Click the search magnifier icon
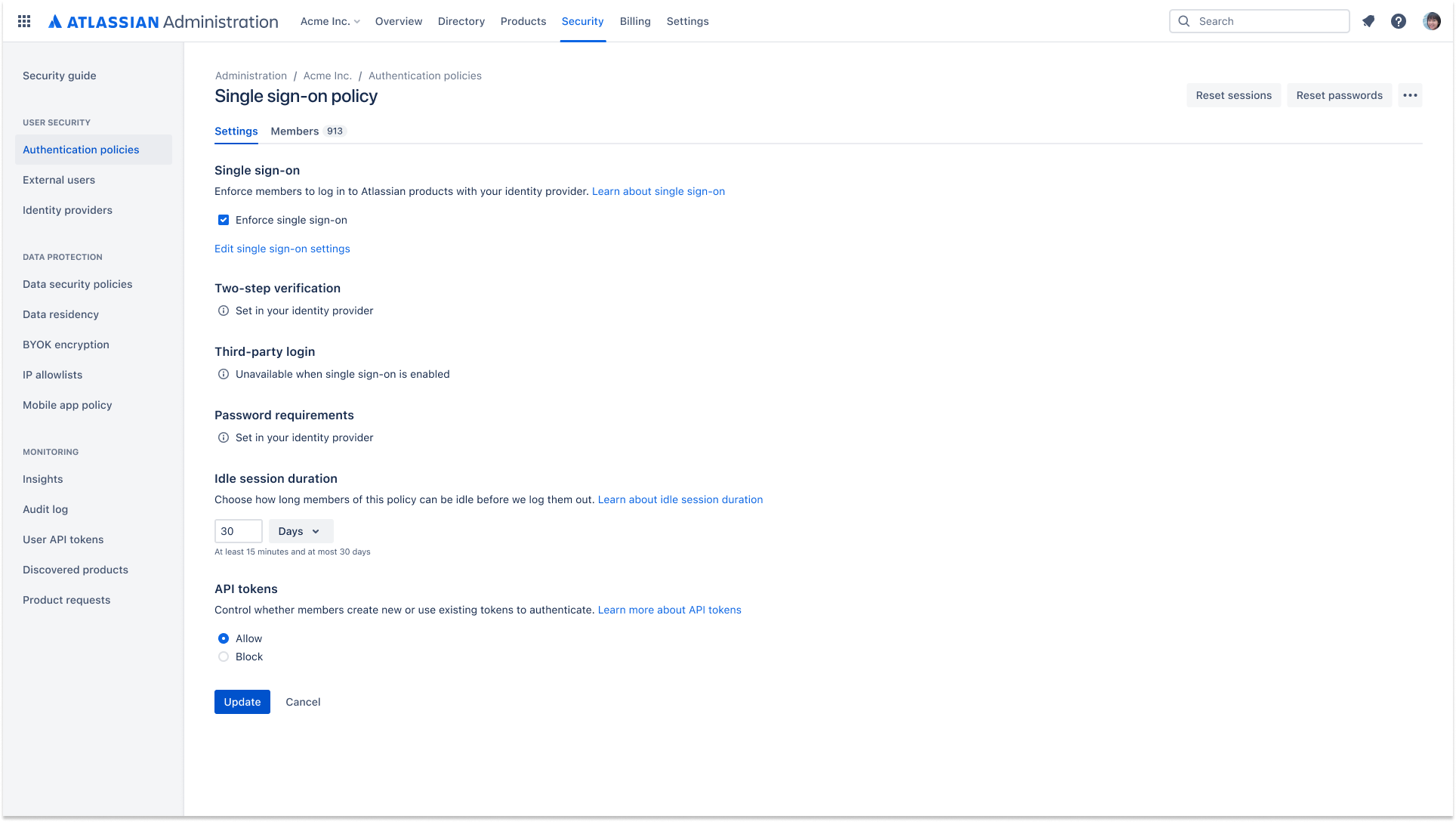The width and height of the screenshot is (1456, 822). 1184,21
